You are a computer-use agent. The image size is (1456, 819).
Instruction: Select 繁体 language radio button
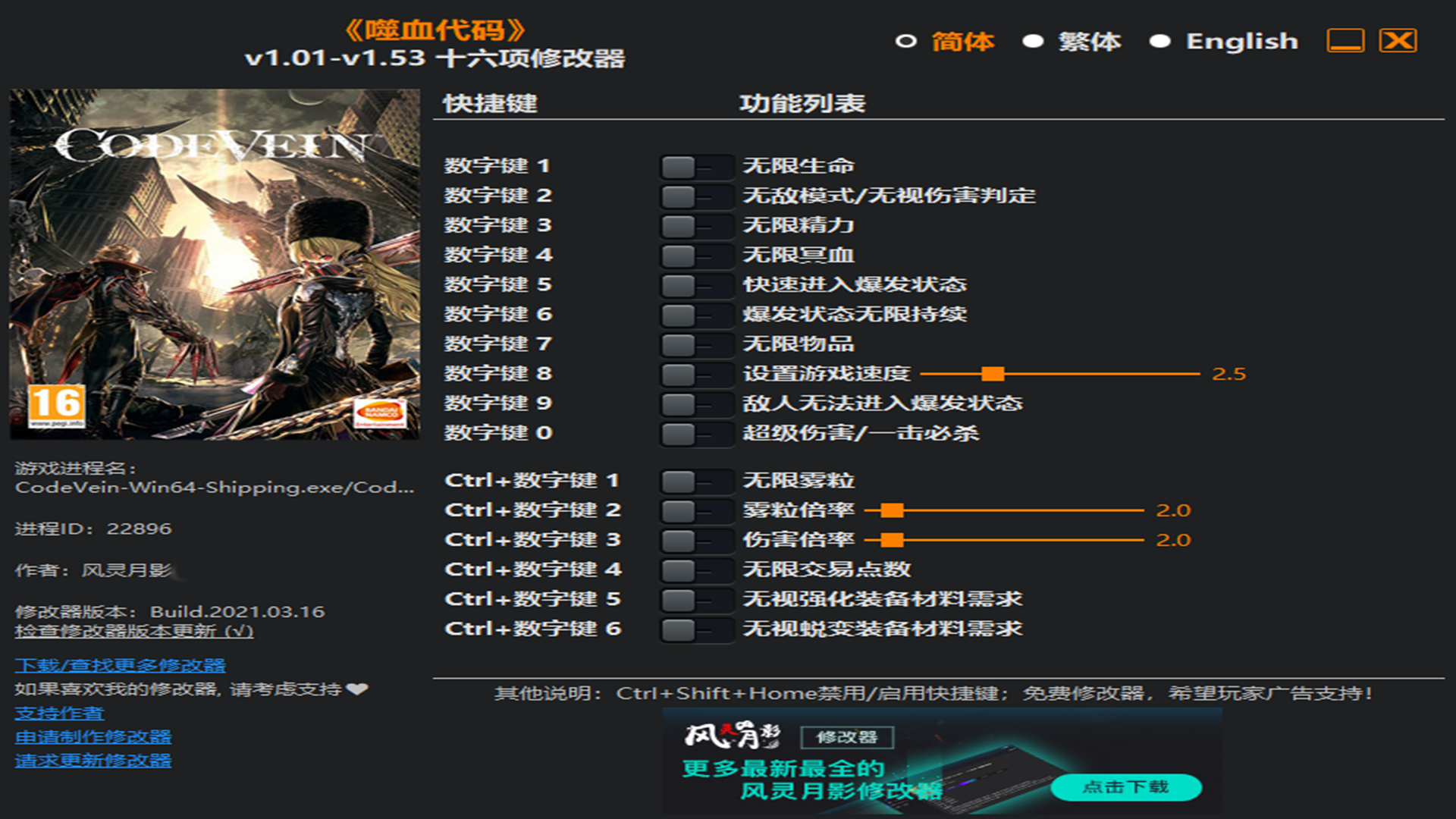[1033, 41]
